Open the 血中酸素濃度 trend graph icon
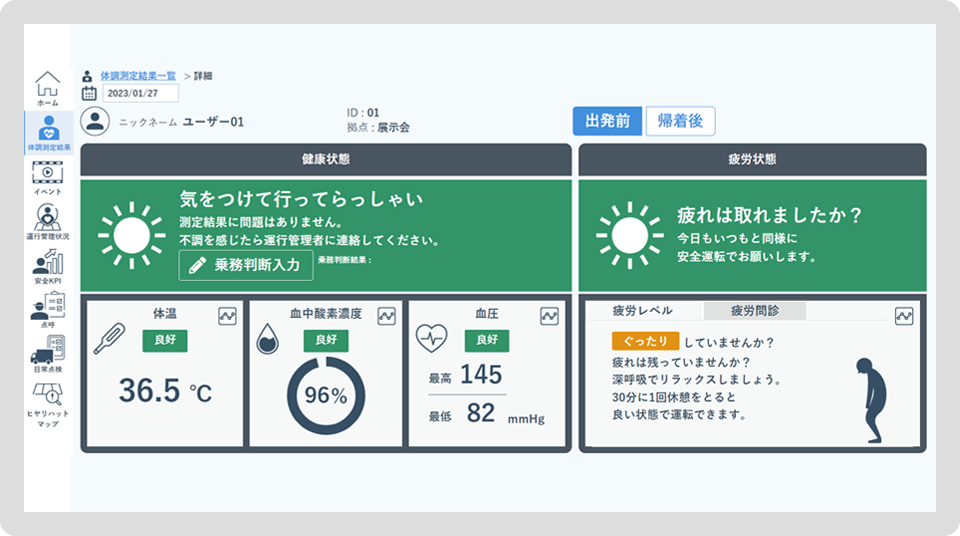Screen dimensions: 960x536 [x=386, y=316]
